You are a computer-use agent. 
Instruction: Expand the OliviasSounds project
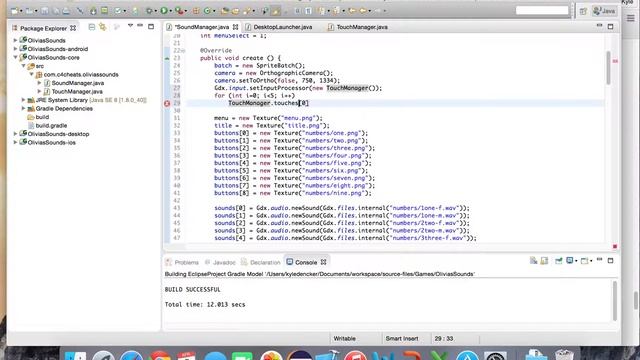tap(16, 40)
